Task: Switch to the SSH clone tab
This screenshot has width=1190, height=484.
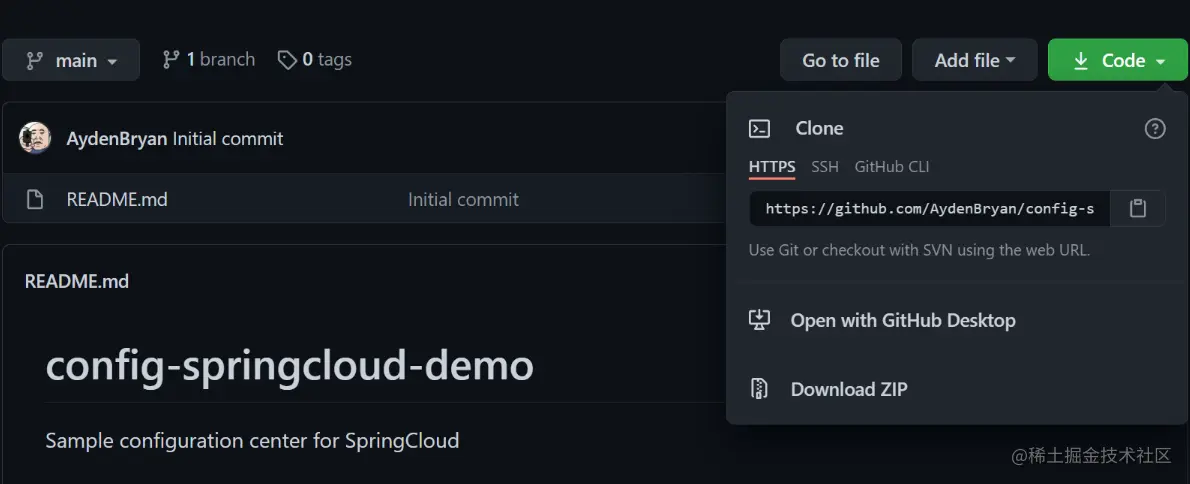Action: 825,167
